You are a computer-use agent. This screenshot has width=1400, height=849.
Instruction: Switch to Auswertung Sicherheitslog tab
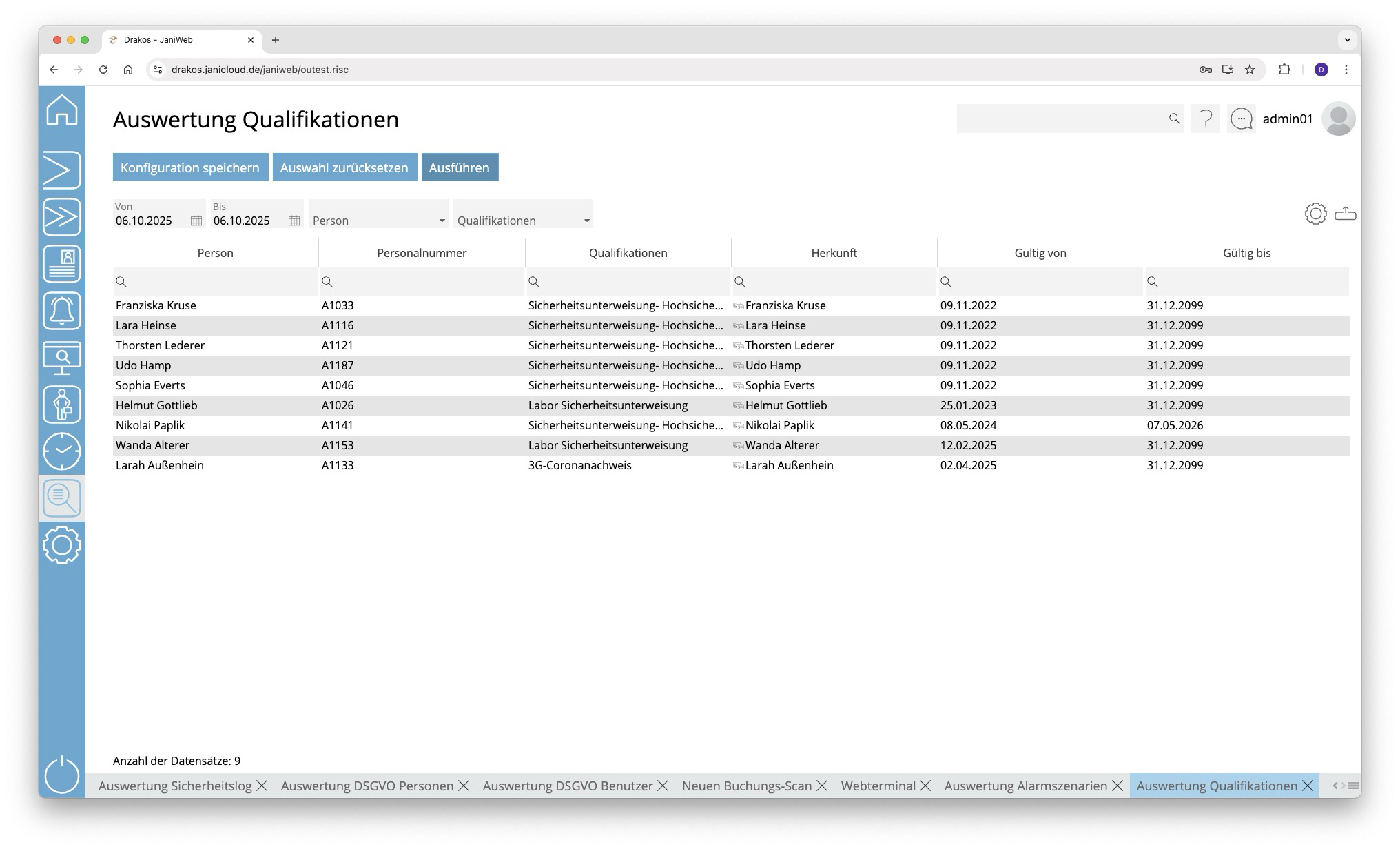coord(175,786)
